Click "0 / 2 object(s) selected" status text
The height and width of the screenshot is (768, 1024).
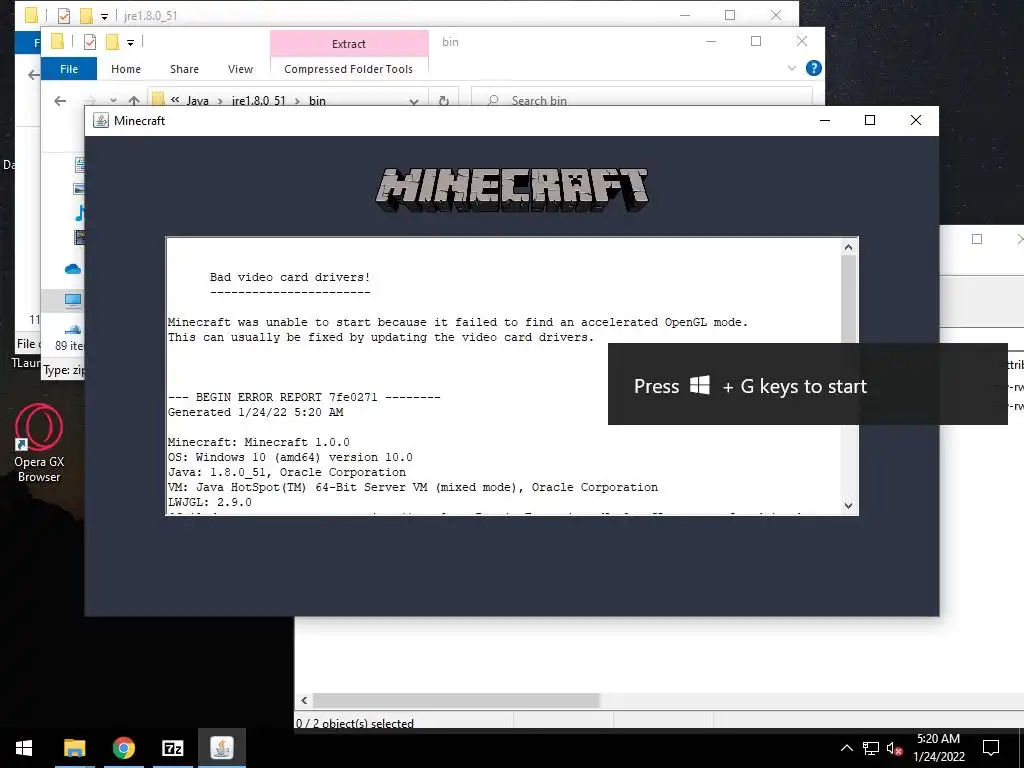[x=355, y=723]
